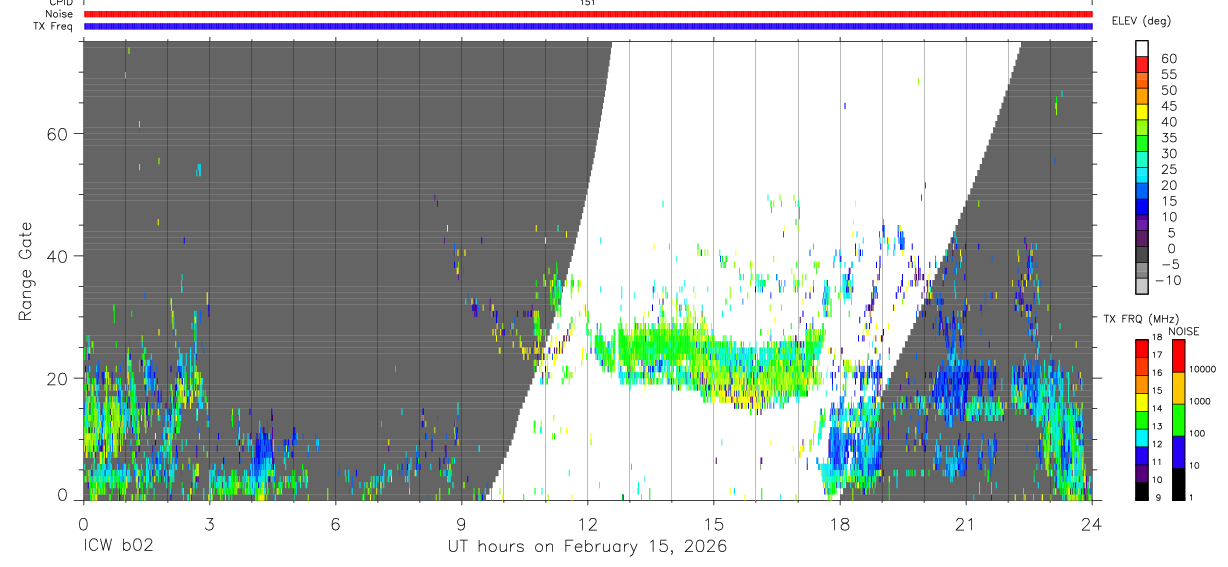The image size is (1228, 567).
Task: Click x-axis tick label 9
Action: coord(461,524)
